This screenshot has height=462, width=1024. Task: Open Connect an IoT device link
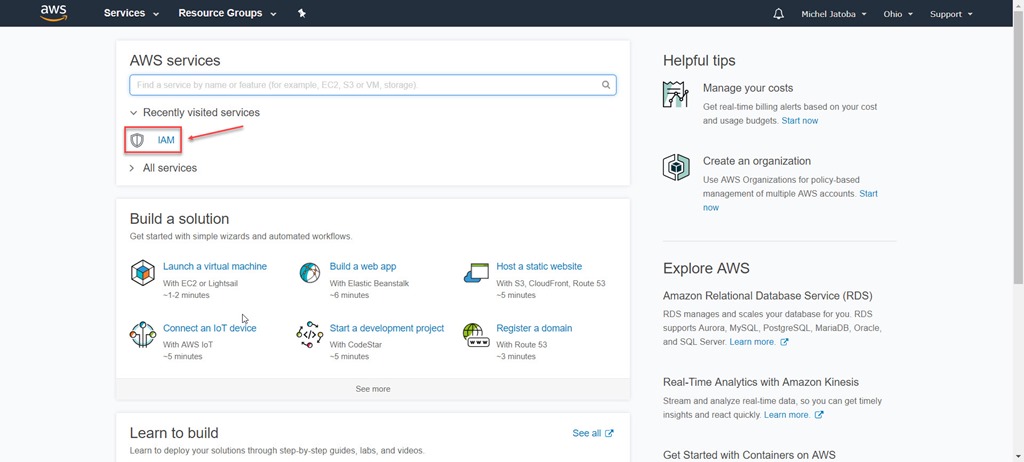pos(210,328)
